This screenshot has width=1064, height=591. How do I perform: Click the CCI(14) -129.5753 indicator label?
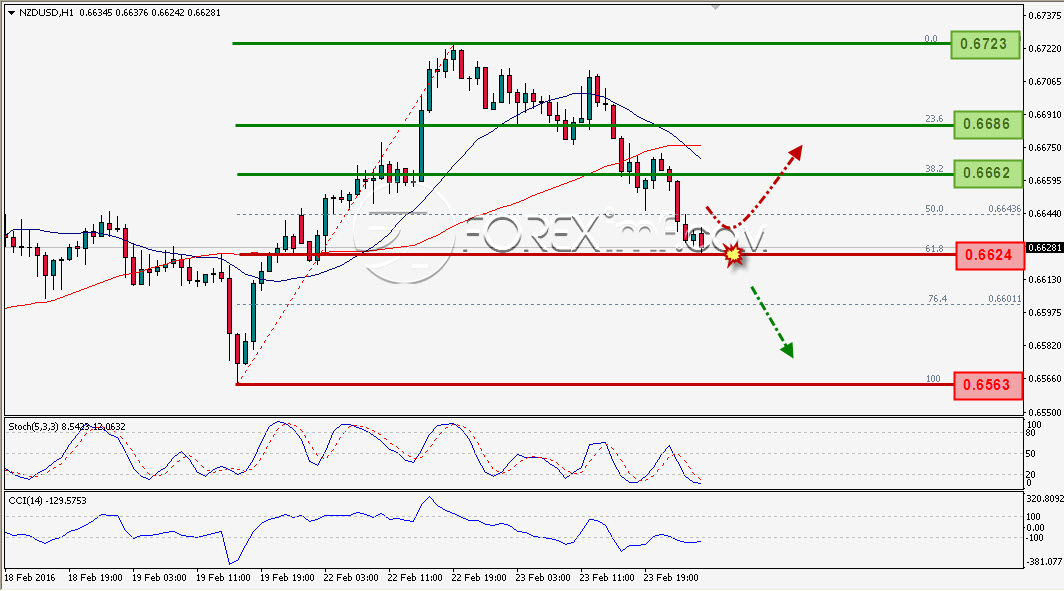48,501
